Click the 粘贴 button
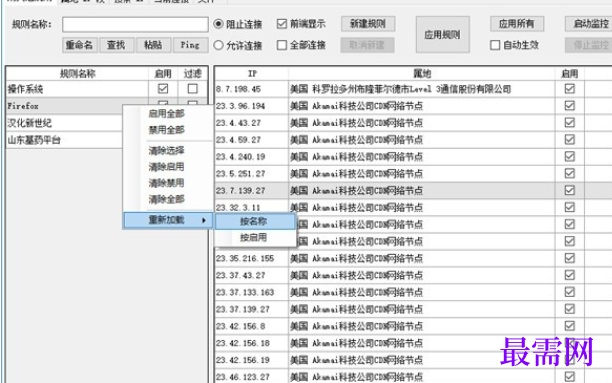 tap(153, 45)
